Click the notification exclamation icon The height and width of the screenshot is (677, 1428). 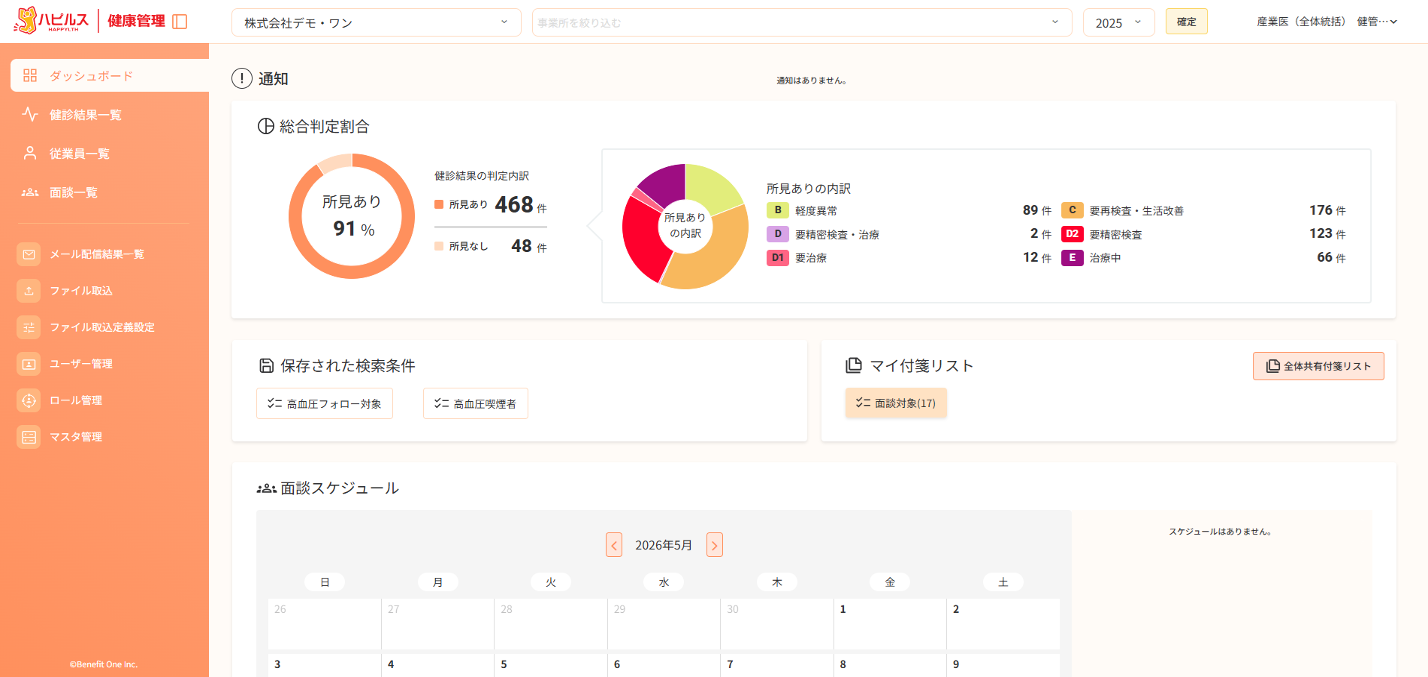242,79
